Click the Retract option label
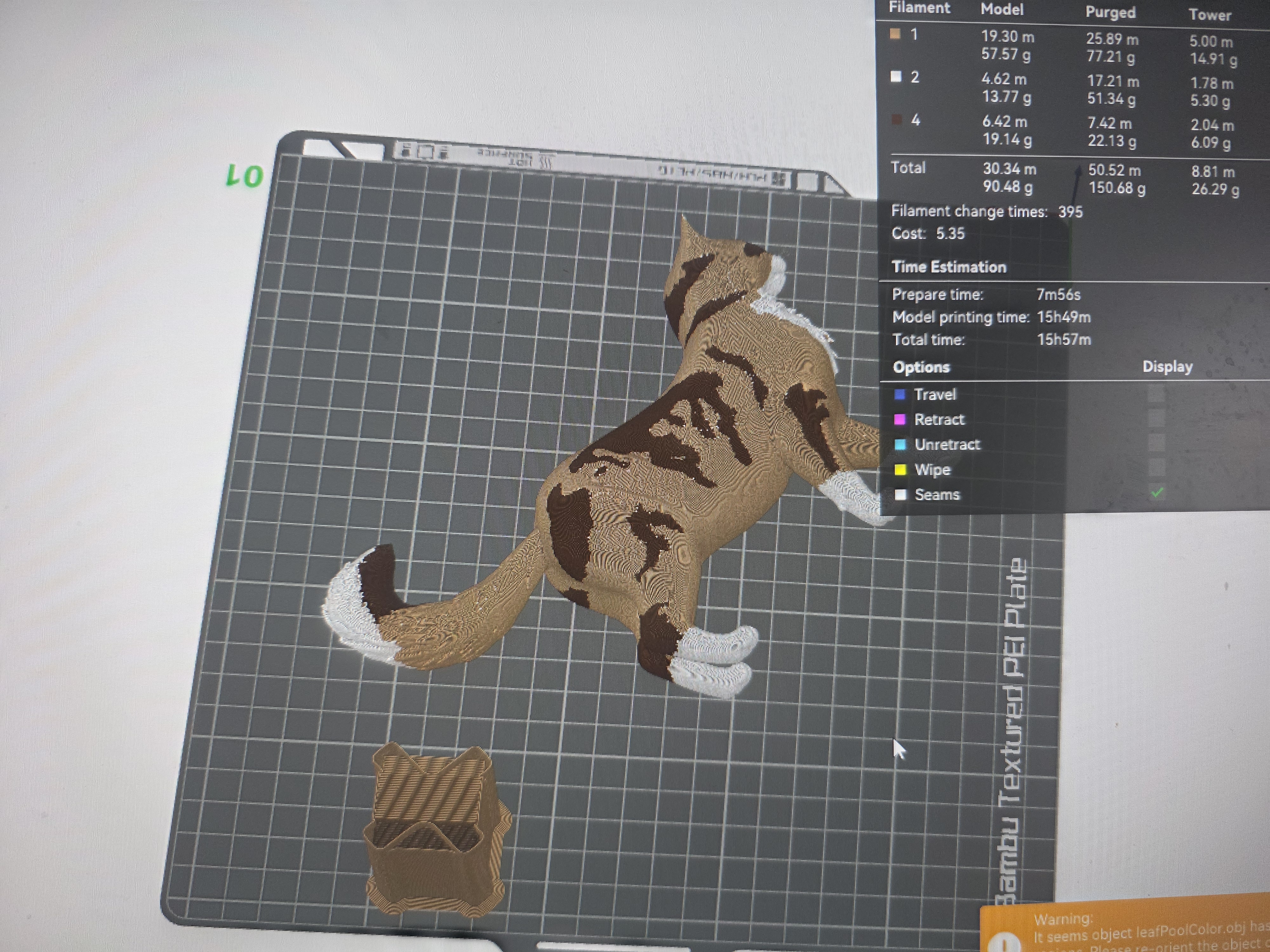 pyautogui.click(x=939, y=420)
